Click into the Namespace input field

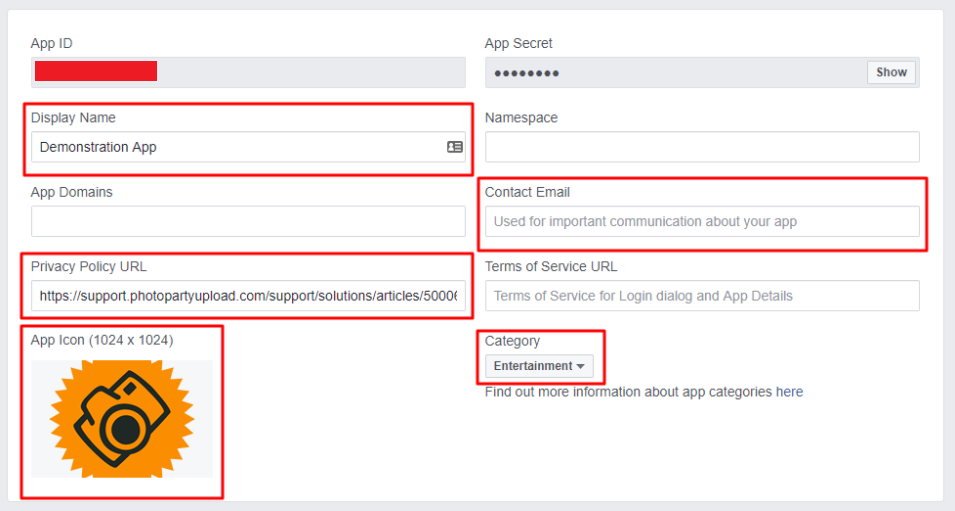tap(702, 147)
